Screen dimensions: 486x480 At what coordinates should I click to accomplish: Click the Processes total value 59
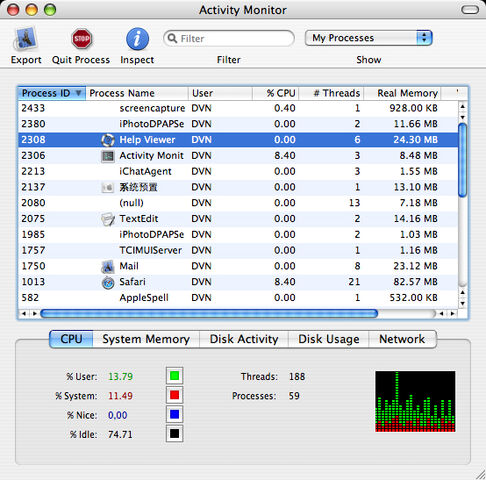[294, 396]
